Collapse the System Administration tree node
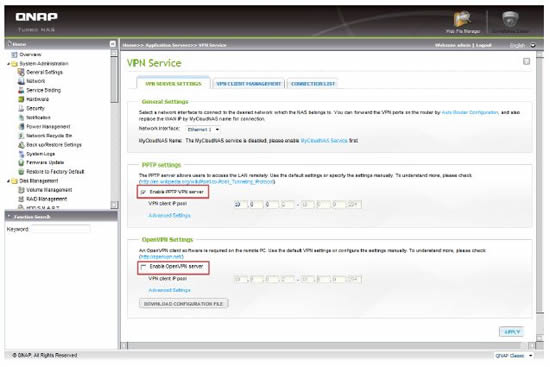The image size is (550, 367). (8, 64)
